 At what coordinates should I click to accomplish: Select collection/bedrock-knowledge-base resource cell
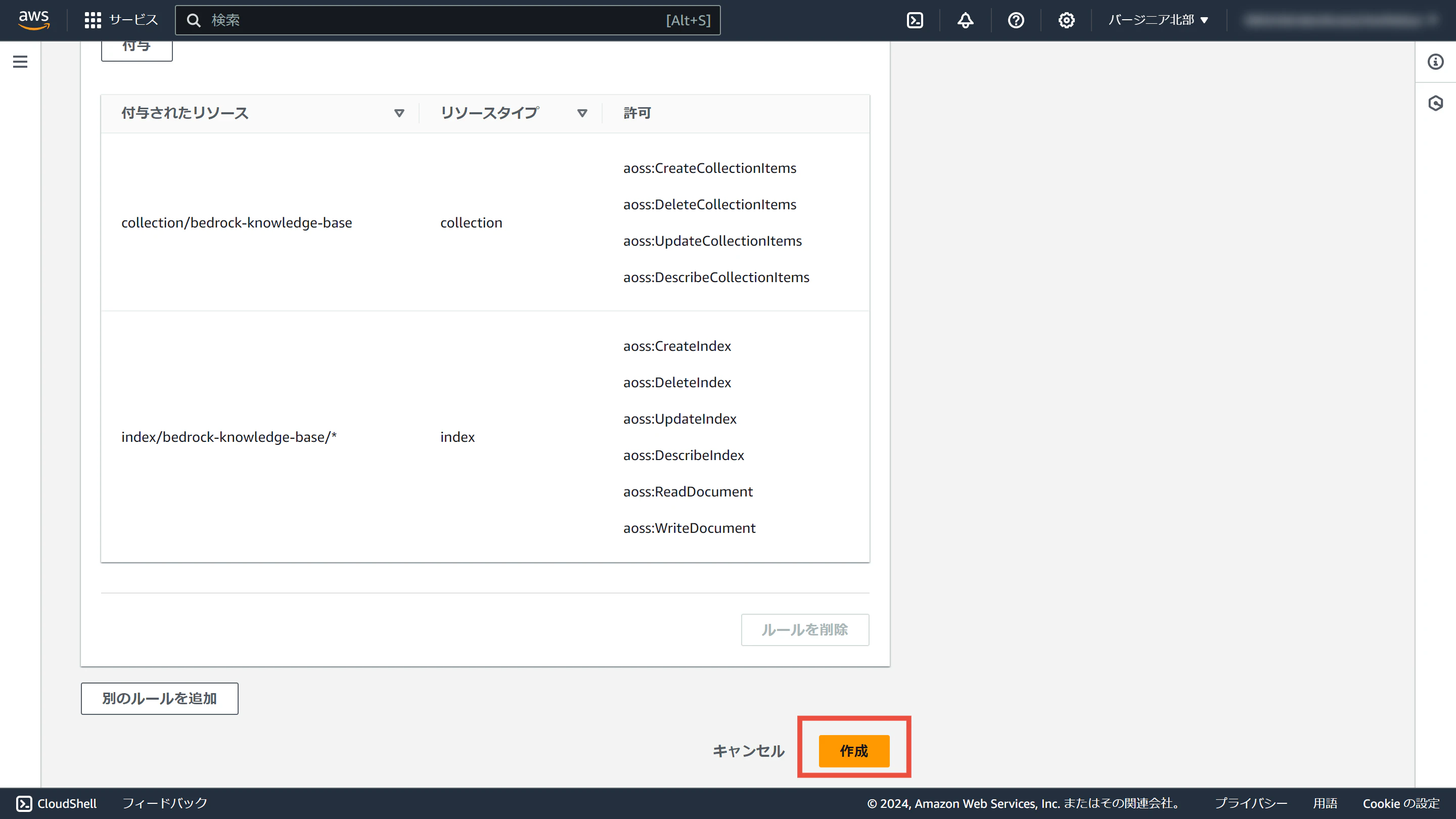tap(236, 222)
